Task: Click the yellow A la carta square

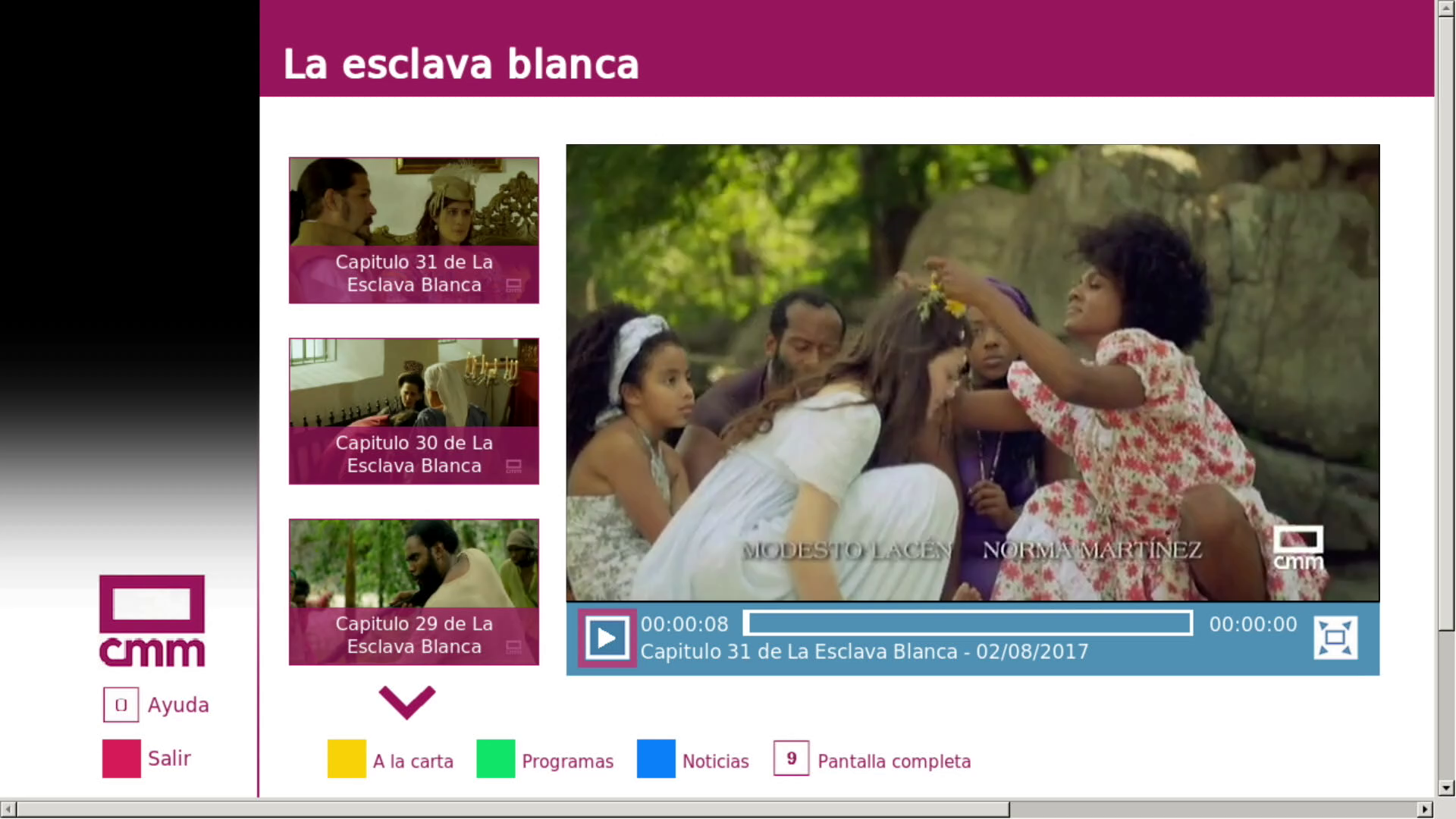Action: click(347, 759)
